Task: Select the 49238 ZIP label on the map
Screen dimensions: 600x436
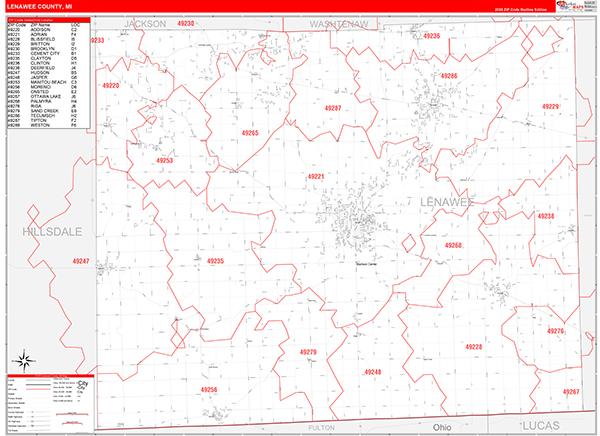Action: [546, 216]
